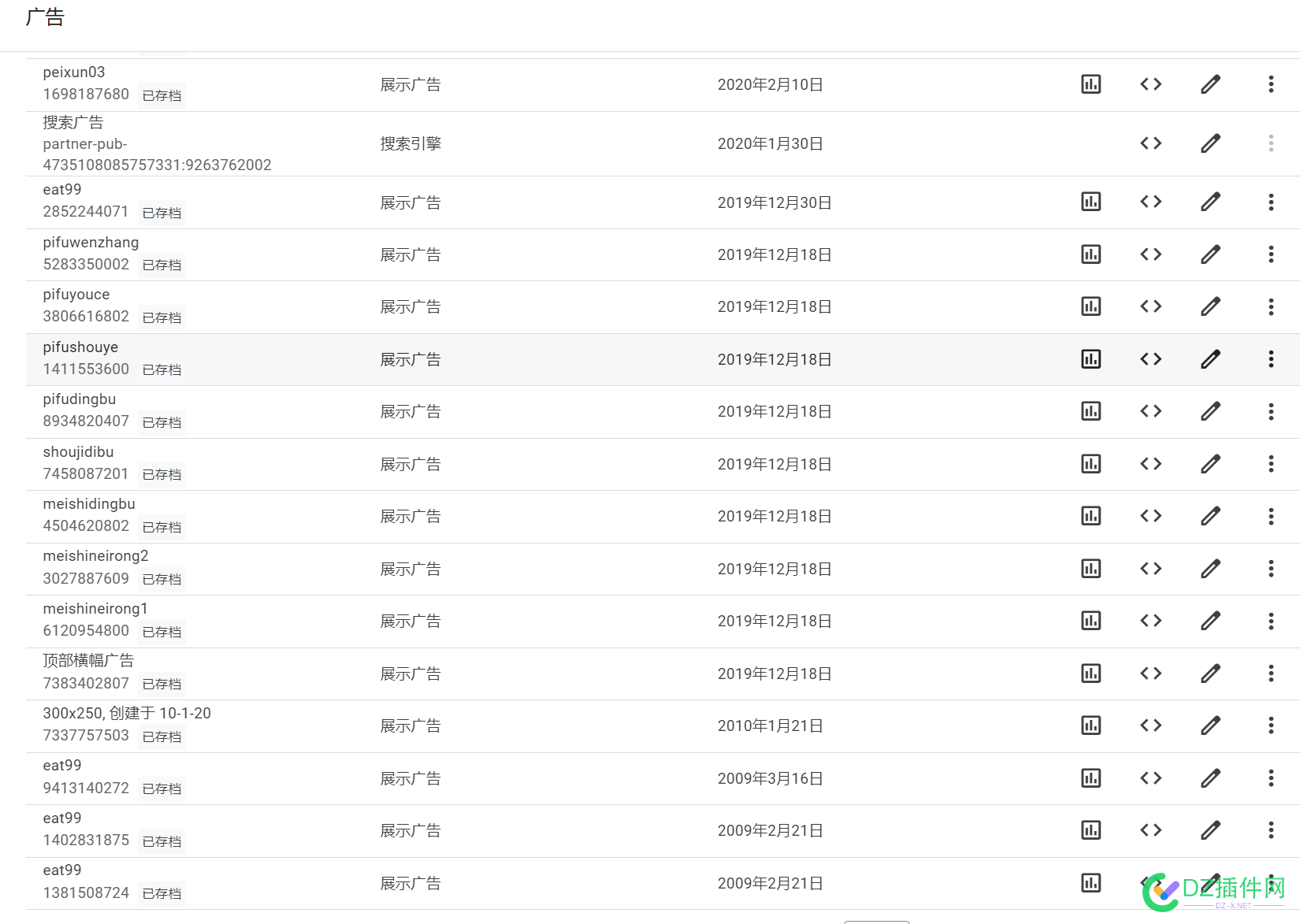This screenshot has width=1300, height=924.
Task: Get code for pifudingbu ad unit
Action: tap(1151, 411)
